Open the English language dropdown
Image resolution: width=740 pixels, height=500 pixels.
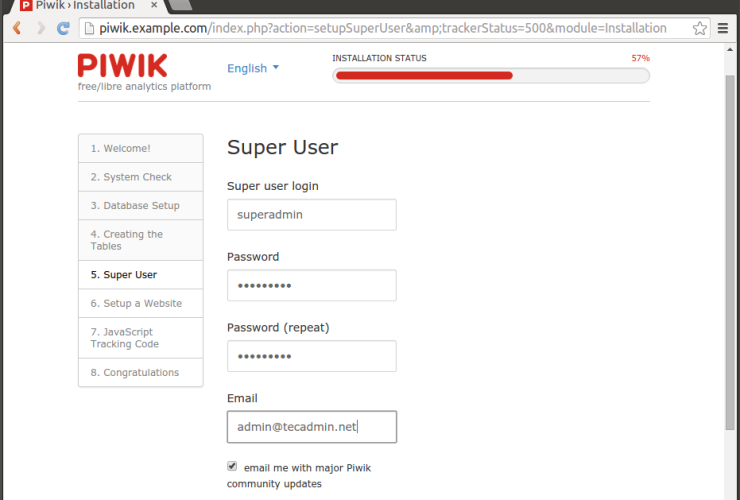[x=253, y=68]
